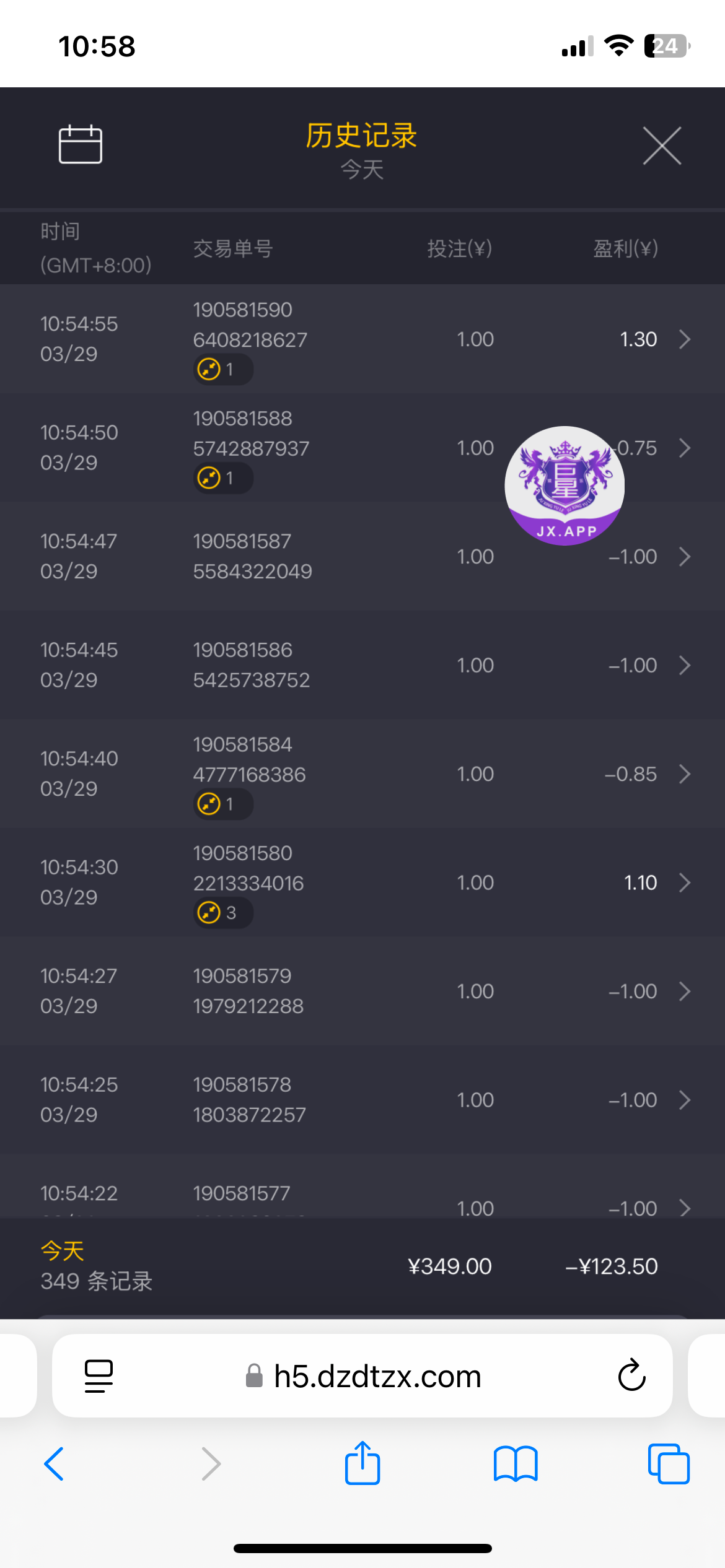Expand details for the 10:54:55 record
The height and width of the screenshot is (1568, 725).
click(x=684, y=339)
